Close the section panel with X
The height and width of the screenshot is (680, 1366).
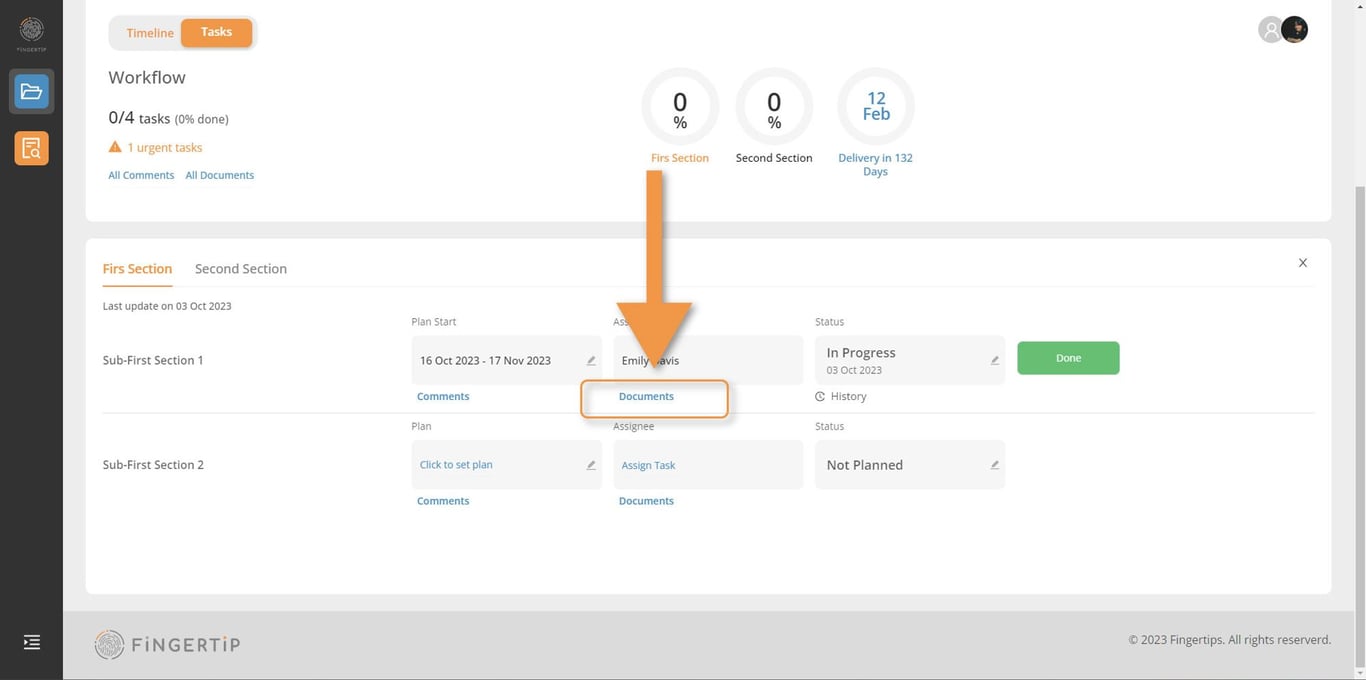click(1303, 263)
